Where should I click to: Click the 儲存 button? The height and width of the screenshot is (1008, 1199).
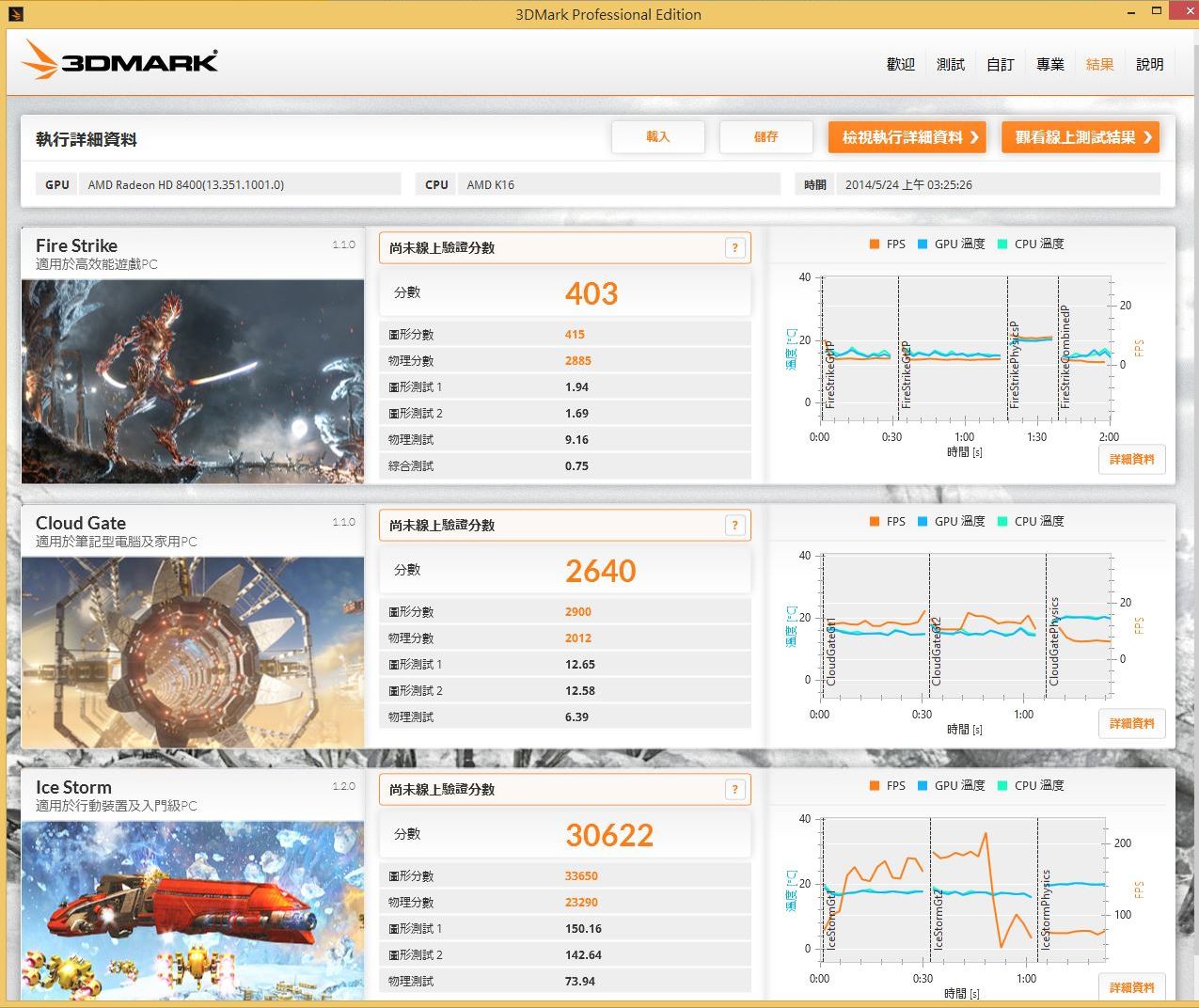pos(765,137)
